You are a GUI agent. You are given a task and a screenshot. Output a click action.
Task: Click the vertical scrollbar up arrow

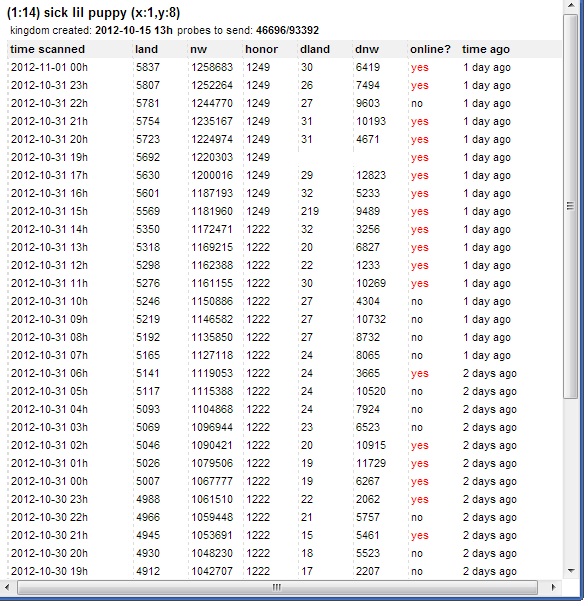click(570, 5)
